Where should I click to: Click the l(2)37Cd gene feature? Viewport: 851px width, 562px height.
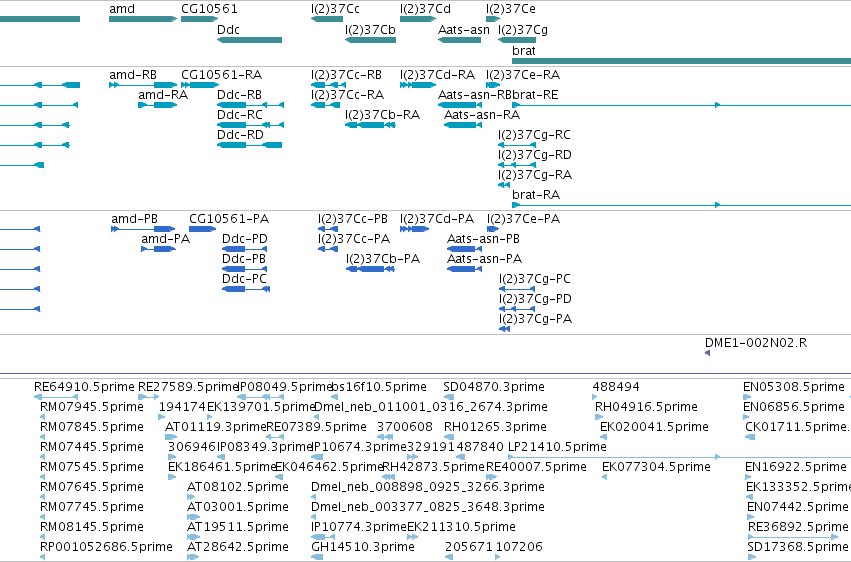click(418, 19)
